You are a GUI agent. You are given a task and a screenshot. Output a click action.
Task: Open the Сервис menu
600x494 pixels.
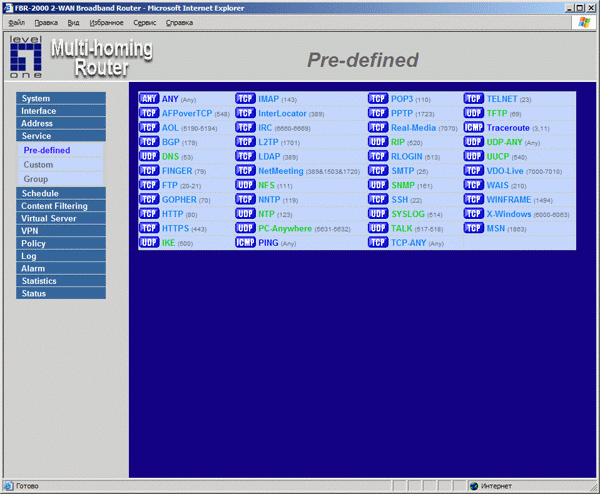pos(144,21)
